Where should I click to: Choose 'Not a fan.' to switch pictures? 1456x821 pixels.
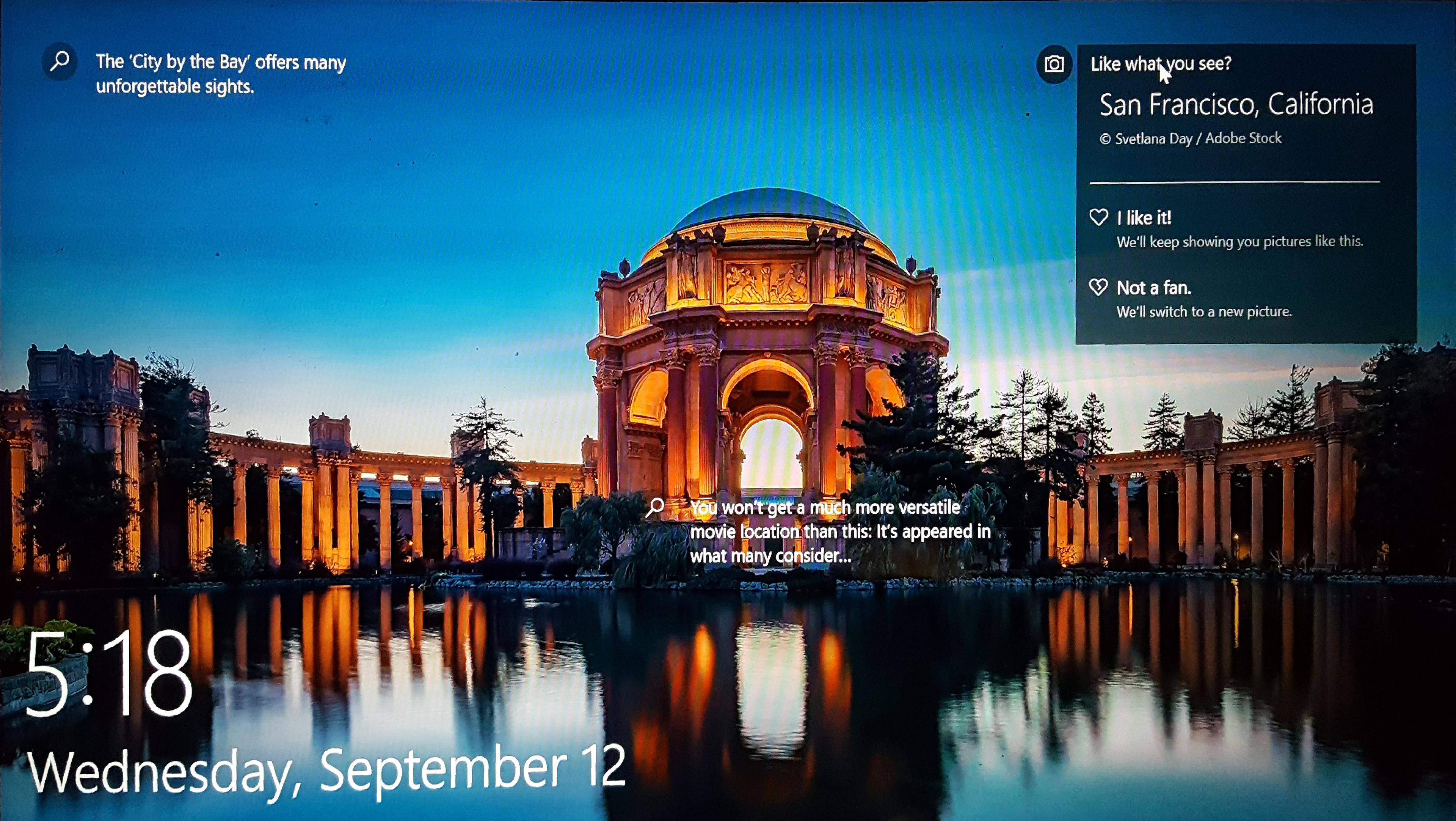tap(1154, 288)
